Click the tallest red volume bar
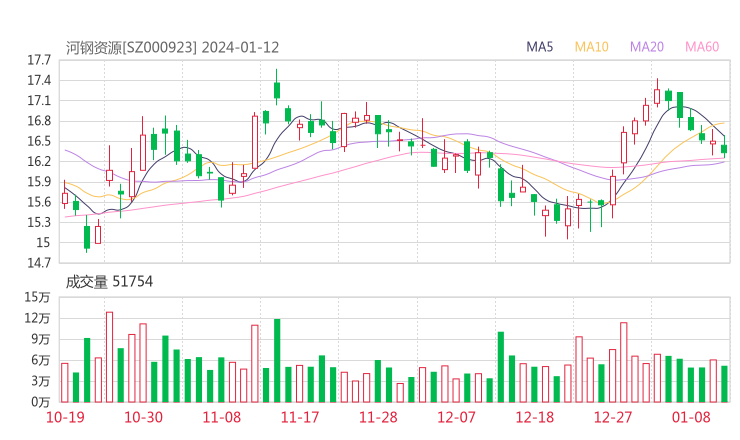Image resolution: width=740 pixels, height=440 pixels. (x=109, y=357)
